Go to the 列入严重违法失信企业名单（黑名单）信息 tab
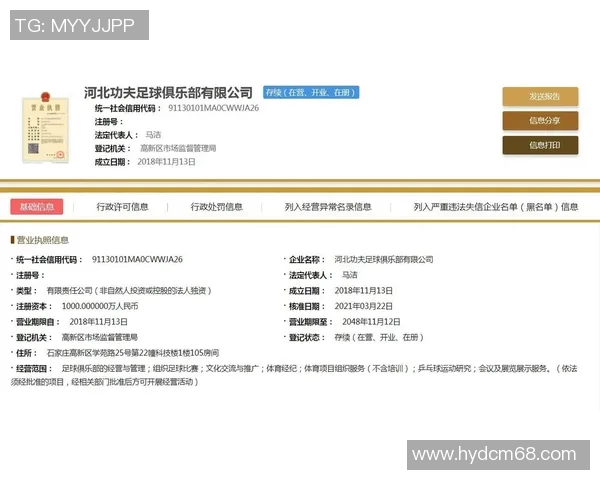The width and height of the screenshot is (600, 480). point(495,207)
